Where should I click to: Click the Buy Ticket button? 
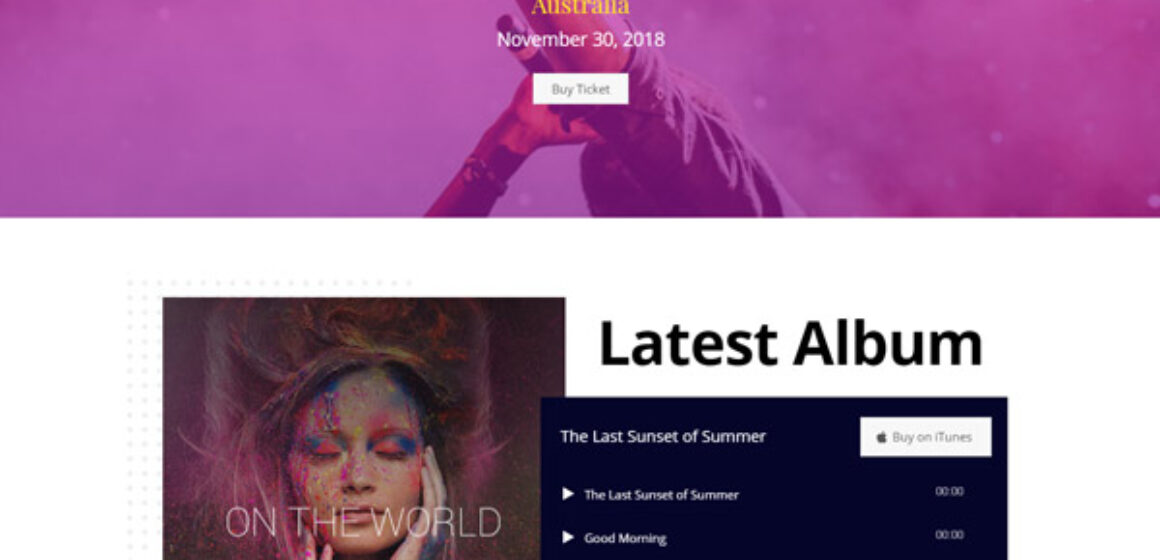pyautogui.click(x=581, y=89)
